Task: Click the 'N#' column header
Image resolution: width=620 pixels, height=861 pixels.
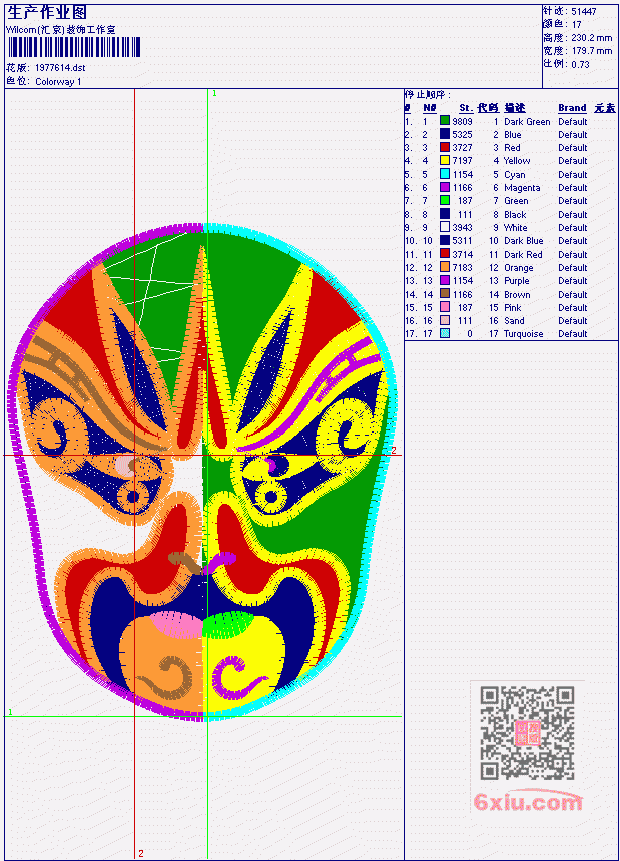Action: pyautogui.click(x=429, y=108)
